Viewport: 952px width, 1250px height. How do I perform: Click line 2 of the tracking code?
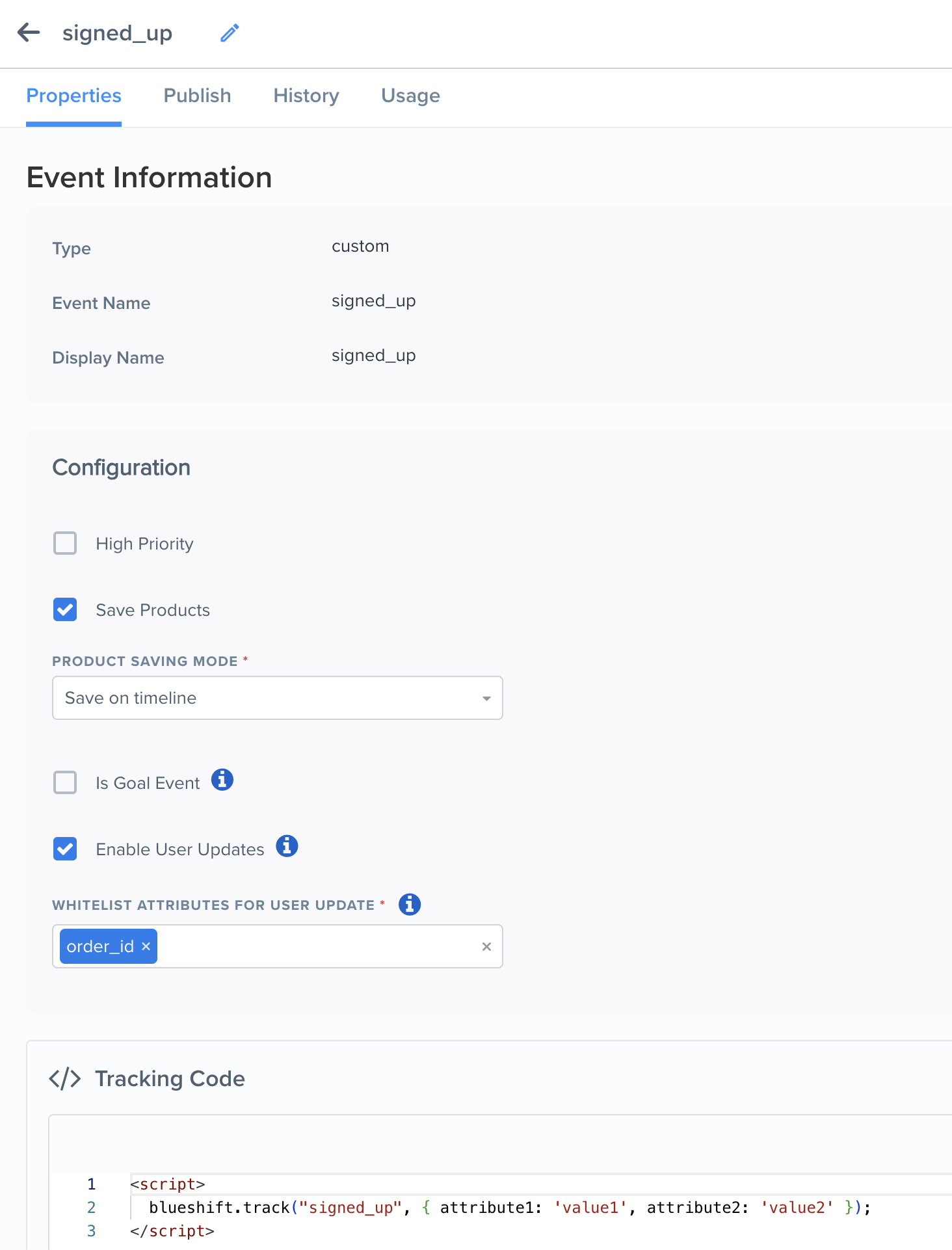(x=510, y=1208)
